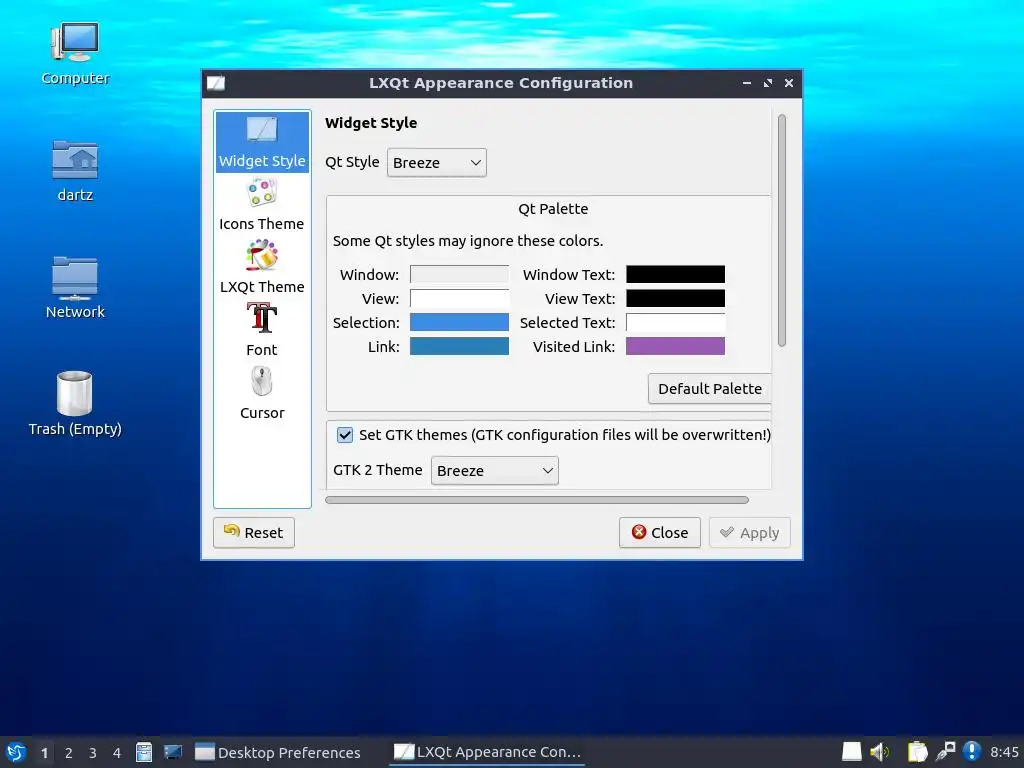Click the horizontal scrollbar below settings

click(537, 500)
